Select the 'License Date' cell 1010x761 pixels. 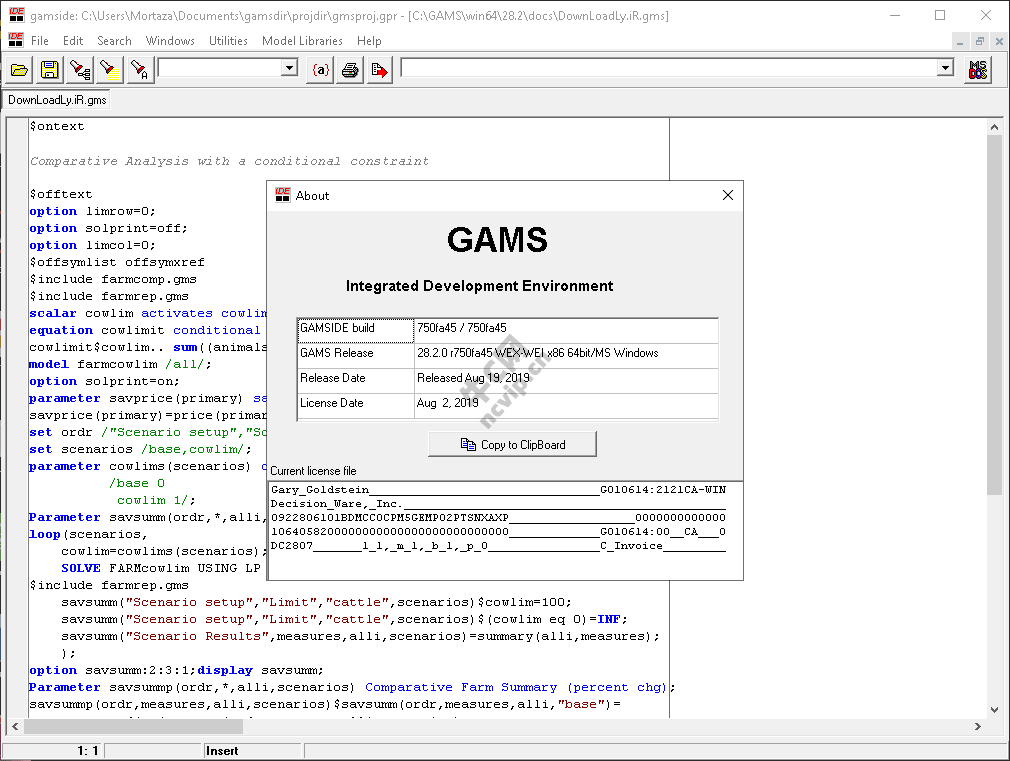(x=356, y=405)
